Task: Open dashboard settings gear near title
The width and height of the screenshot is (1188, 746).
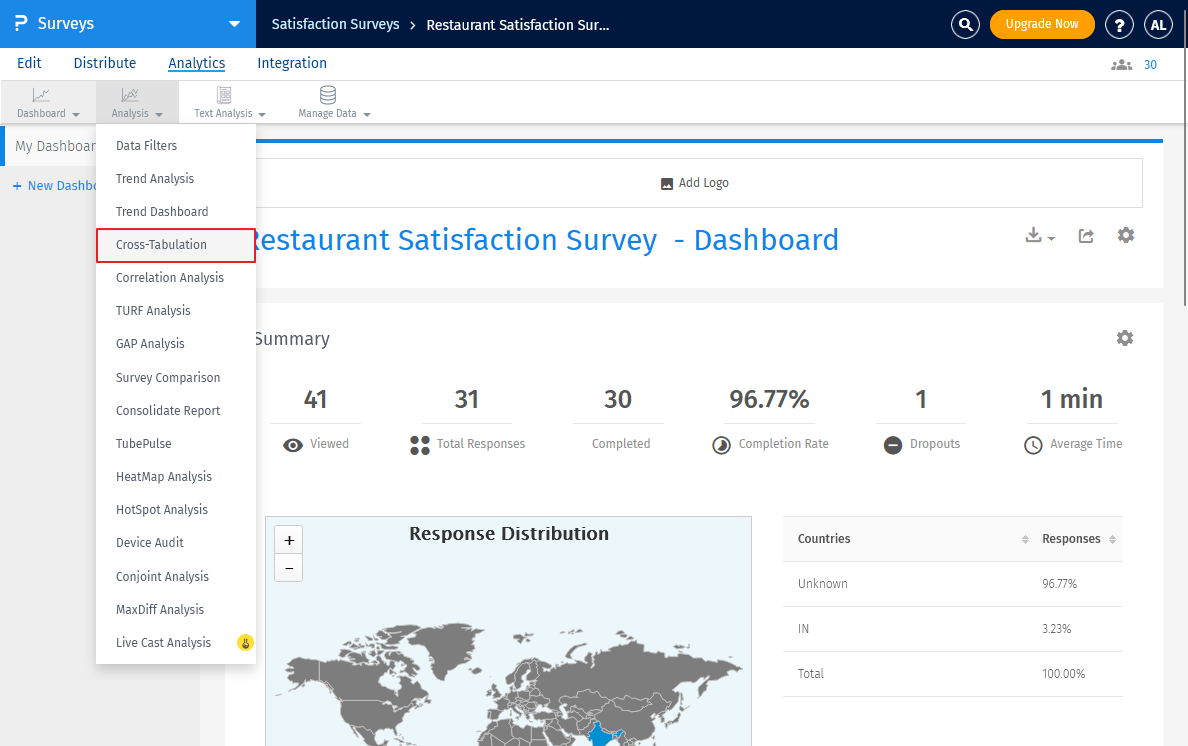Action: (1126, 235)
